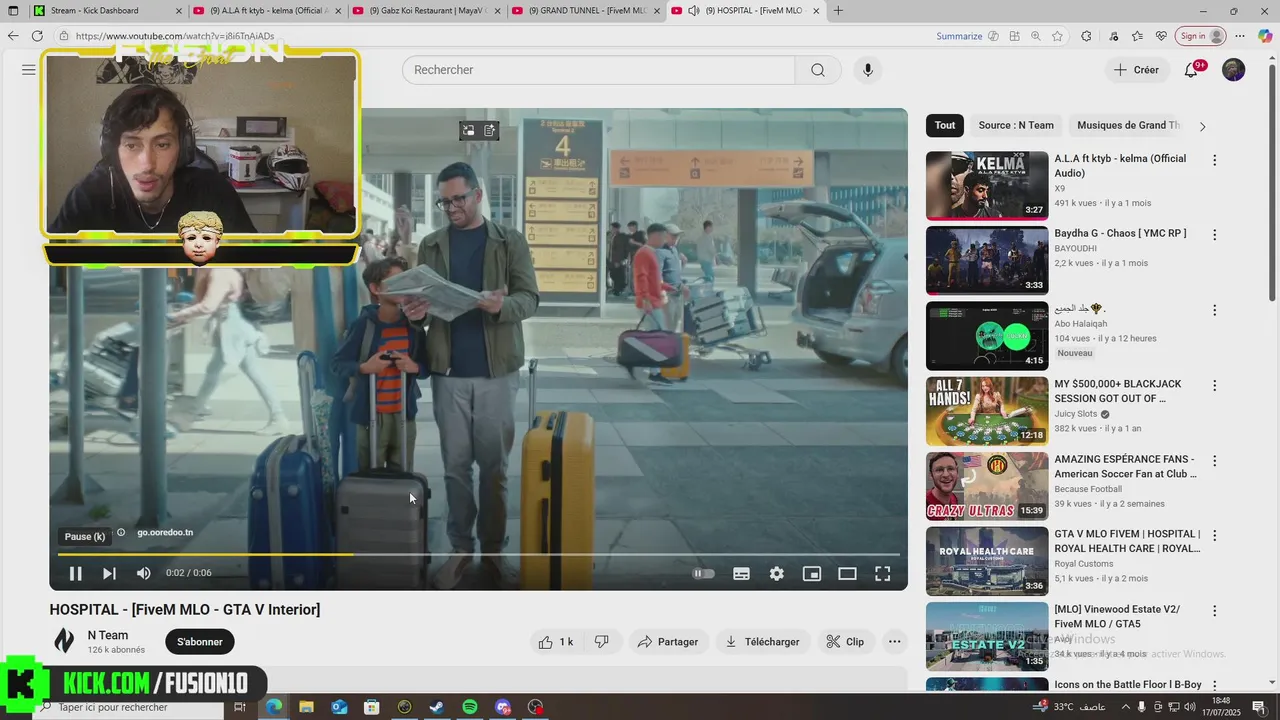Open YouTube notifications bell
Screen dimensions: 1280x720
click(x=1191, y=70)
